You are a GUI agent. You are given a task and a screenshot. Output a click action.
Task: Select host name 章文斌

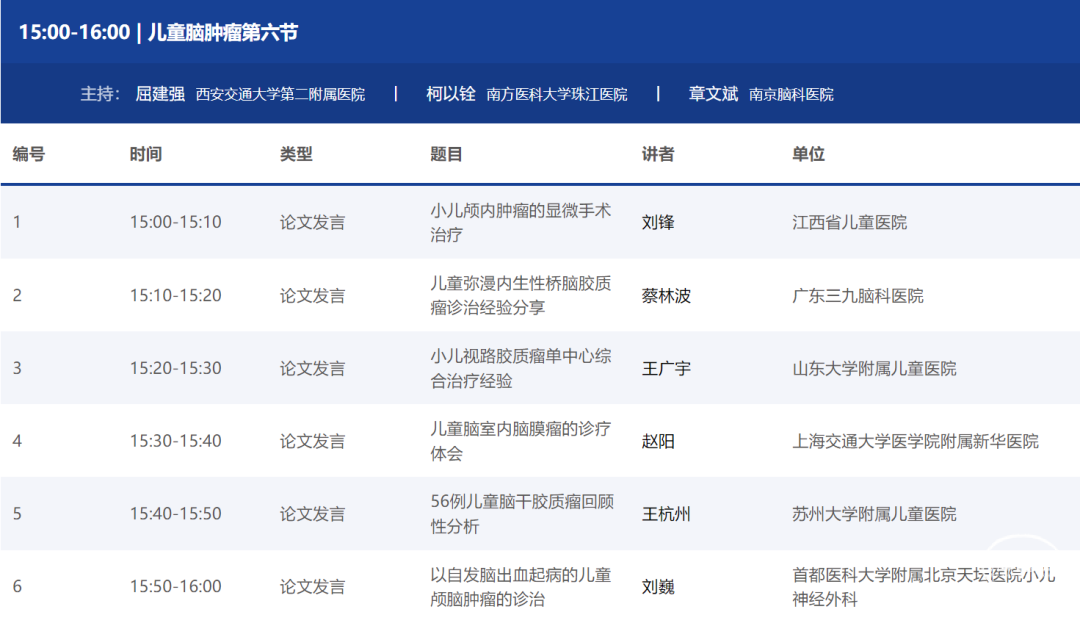[713, 94]
